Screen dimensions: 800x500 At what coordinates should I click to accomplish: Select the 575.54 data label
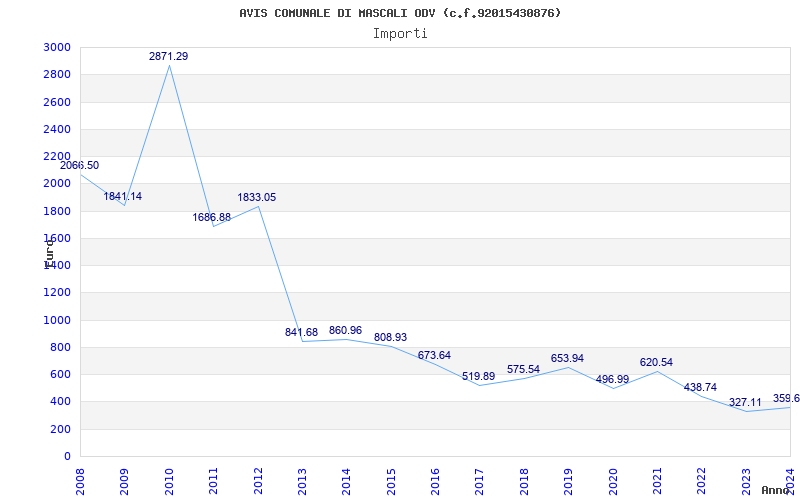tap(523, 369)
